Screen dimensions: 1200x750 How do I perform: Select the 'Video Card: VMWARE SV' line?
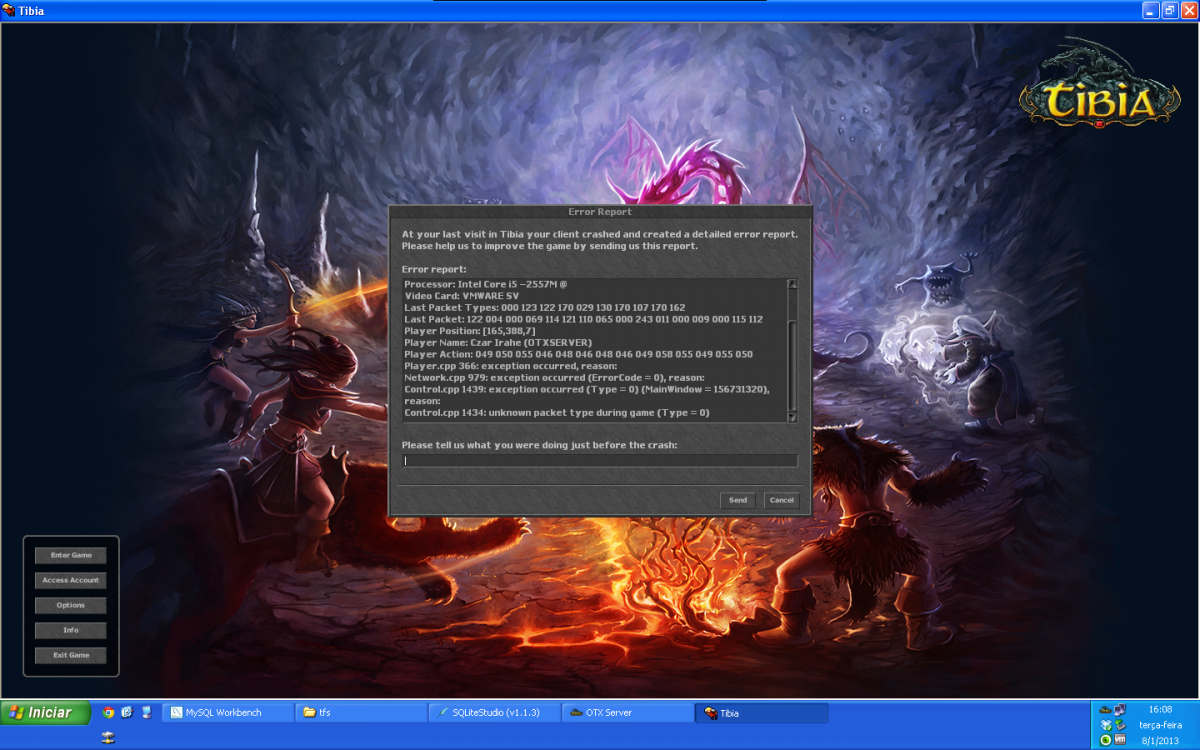[x=461, y=296]
